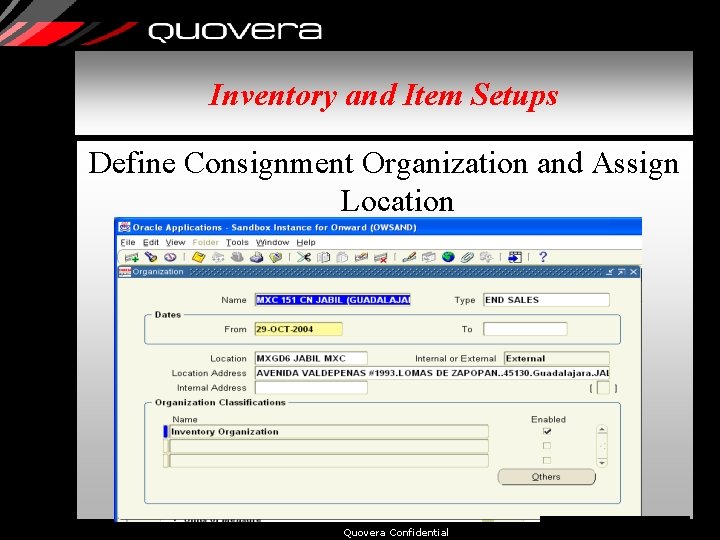720x540 pixels.
Task: Click the Copy icon
Action: click(323, 257)
